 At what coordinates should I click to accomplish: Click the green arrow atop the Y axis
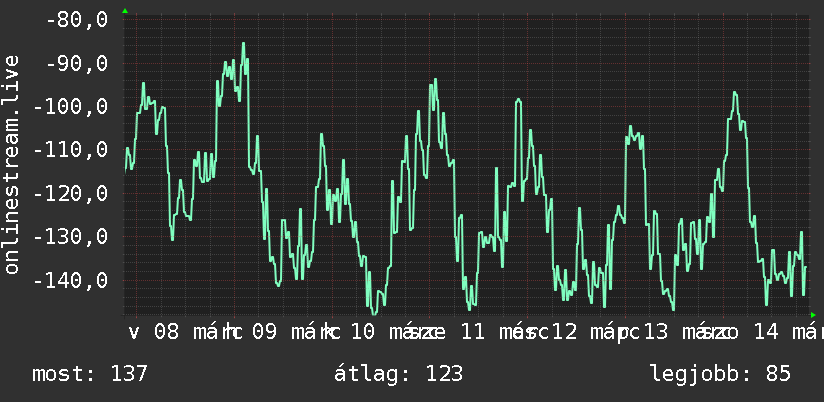coord(125,11)
